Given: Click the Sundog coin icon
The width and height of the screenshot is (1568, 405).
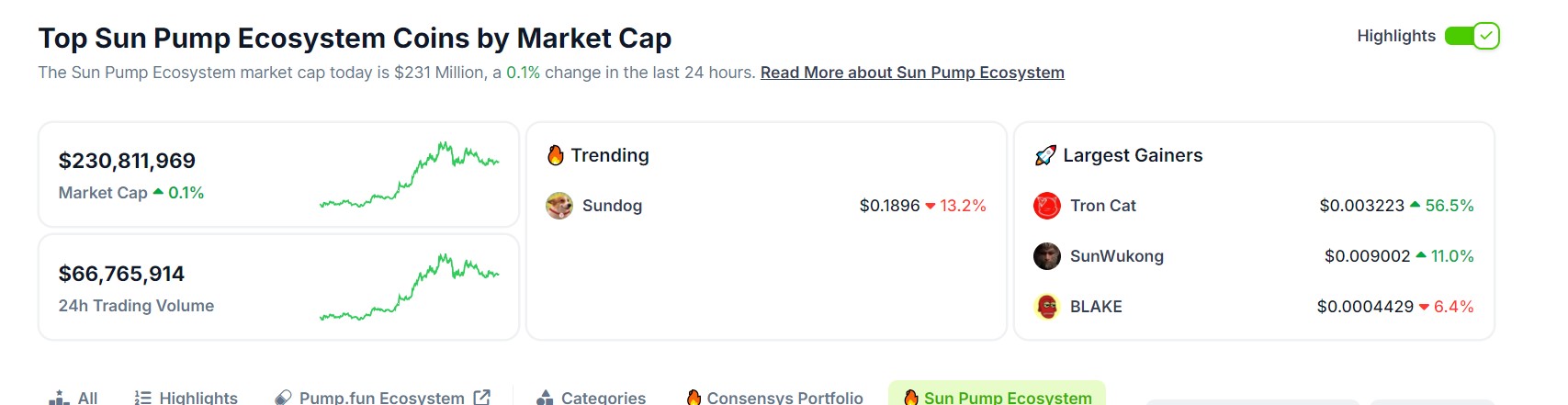Looking at the screenshot, I should pyautogui.click(x=558, y=206).
